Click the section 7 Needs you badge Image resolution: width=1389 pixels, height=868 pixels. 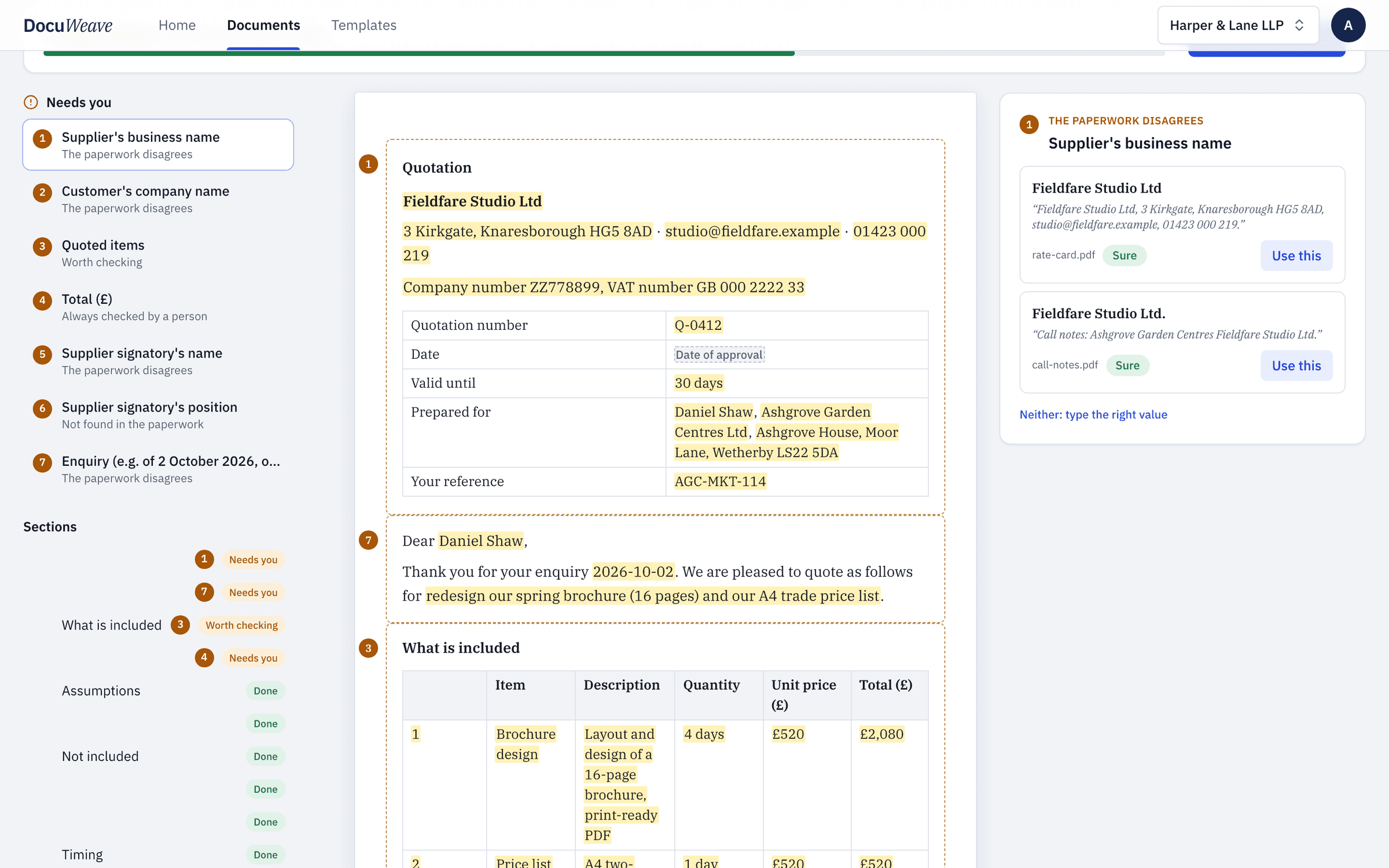tap(253, 592)
